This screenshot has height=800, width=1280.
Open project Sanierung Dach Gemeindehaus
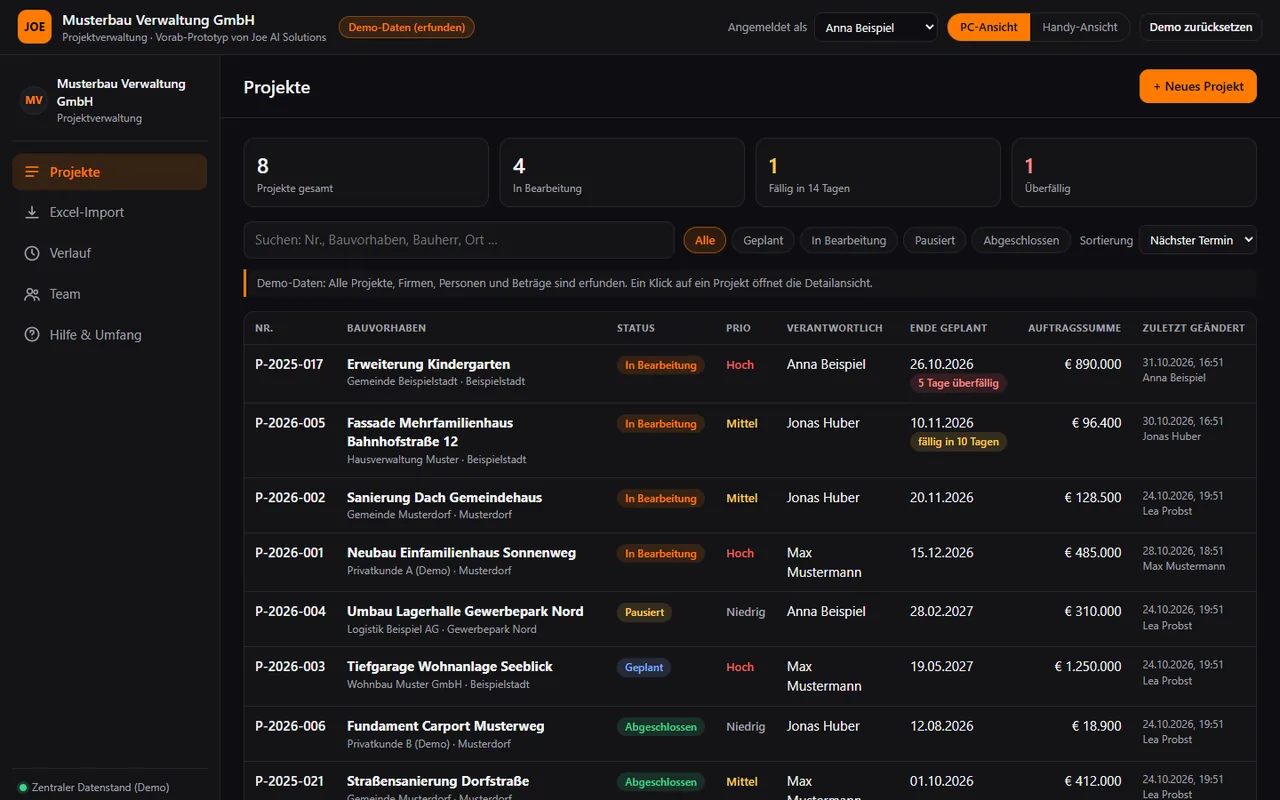(750, 506)
